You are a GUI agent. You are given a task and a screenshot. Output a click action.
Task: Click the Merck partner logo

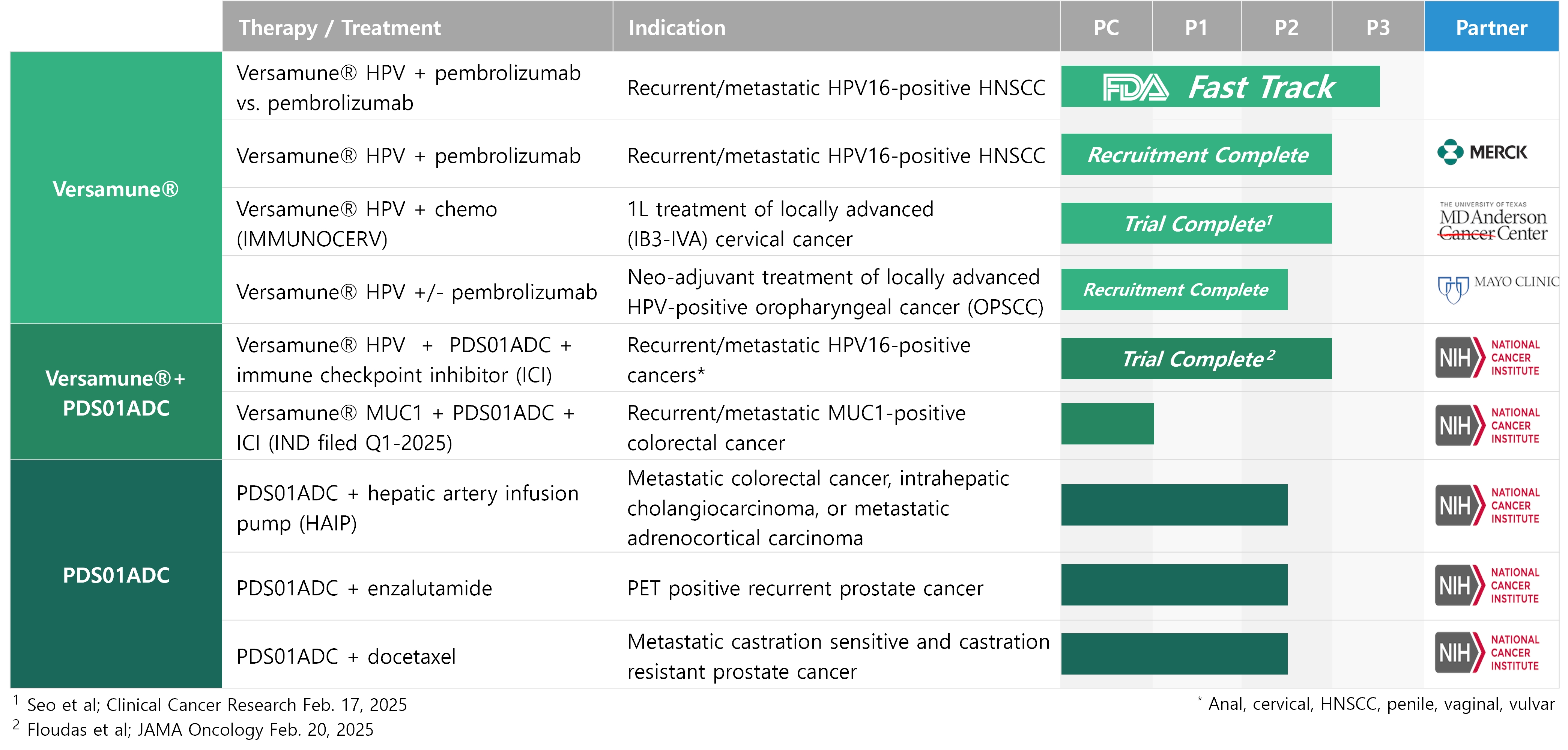click(1483, 152)
